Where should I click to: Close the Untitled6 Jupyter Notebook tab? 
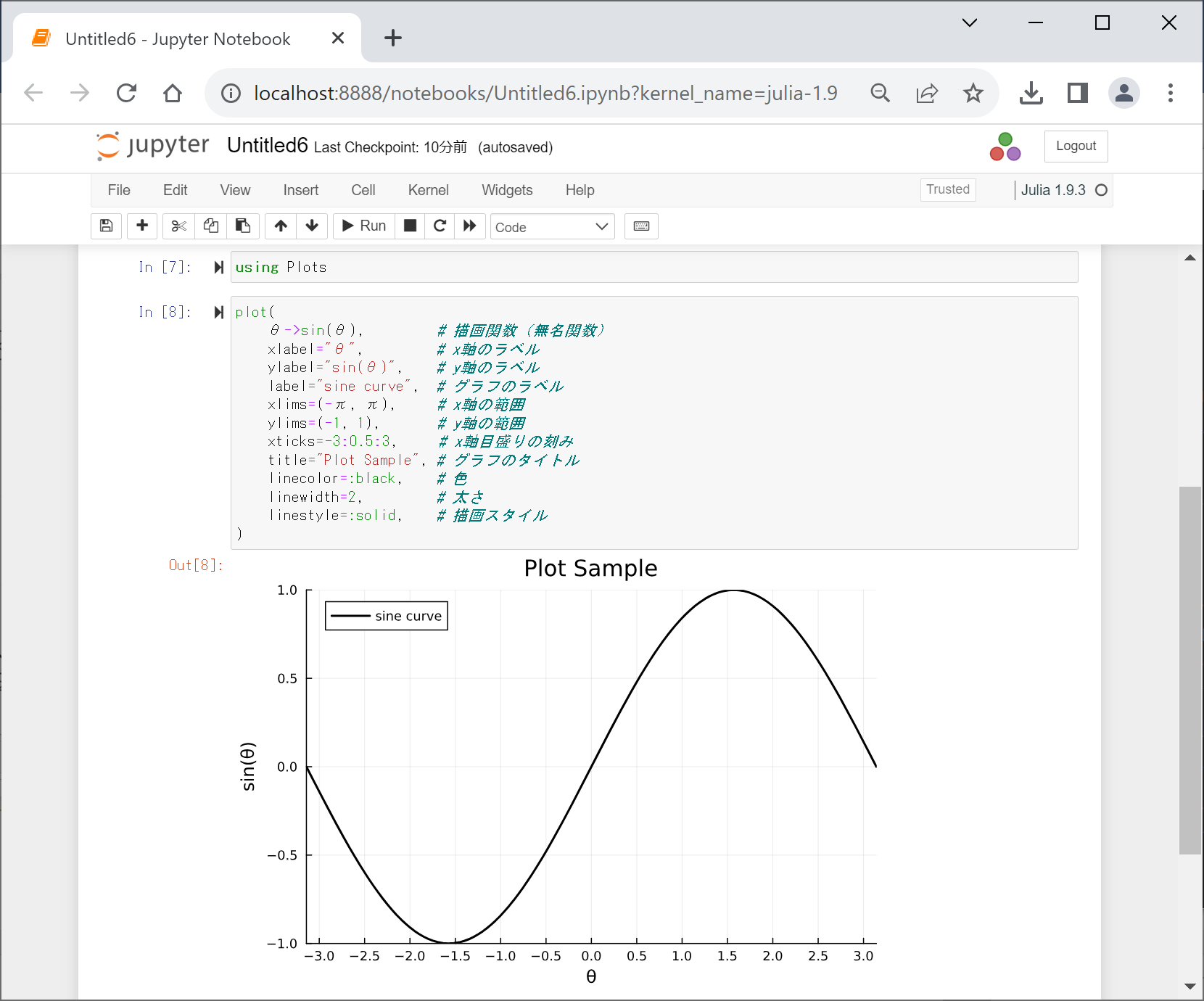[x=337, y=38]
